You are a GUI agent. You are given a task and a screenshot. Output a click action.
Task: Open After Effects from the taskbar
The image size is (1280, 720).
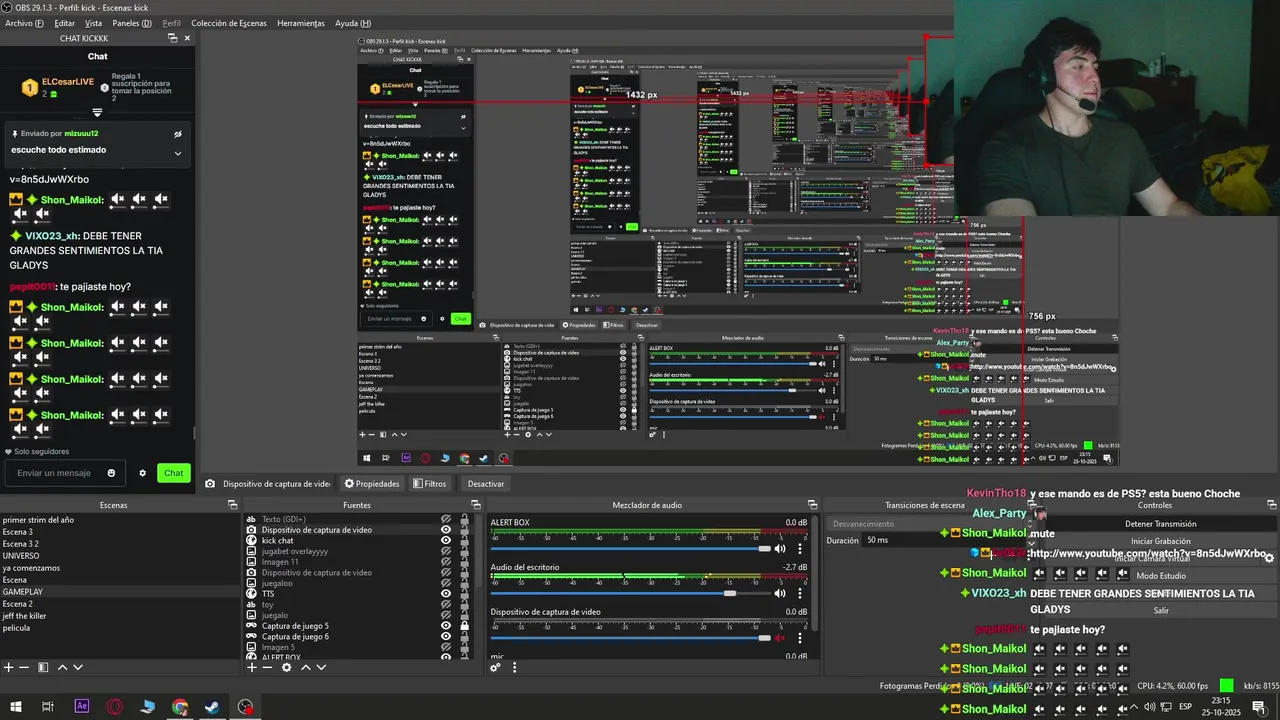82,707
